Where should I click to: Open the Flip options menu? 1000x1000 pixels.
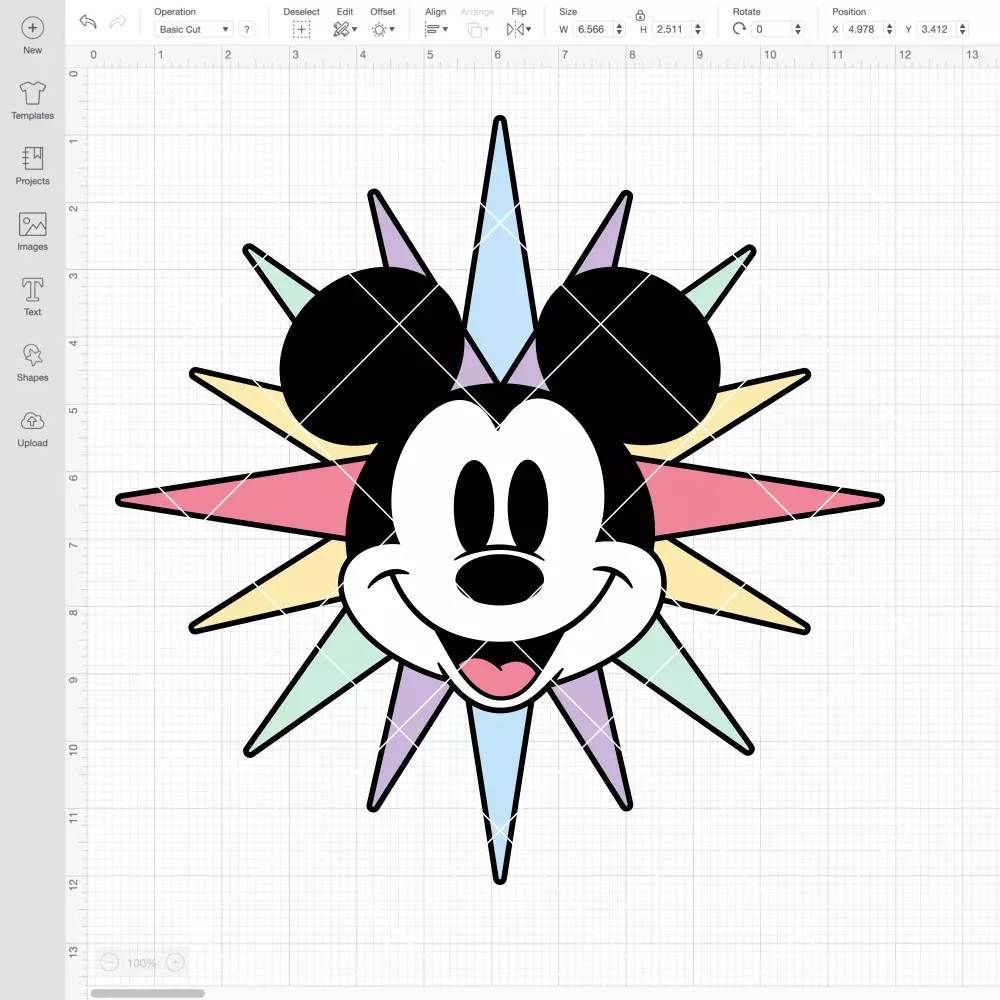[518, 29]
